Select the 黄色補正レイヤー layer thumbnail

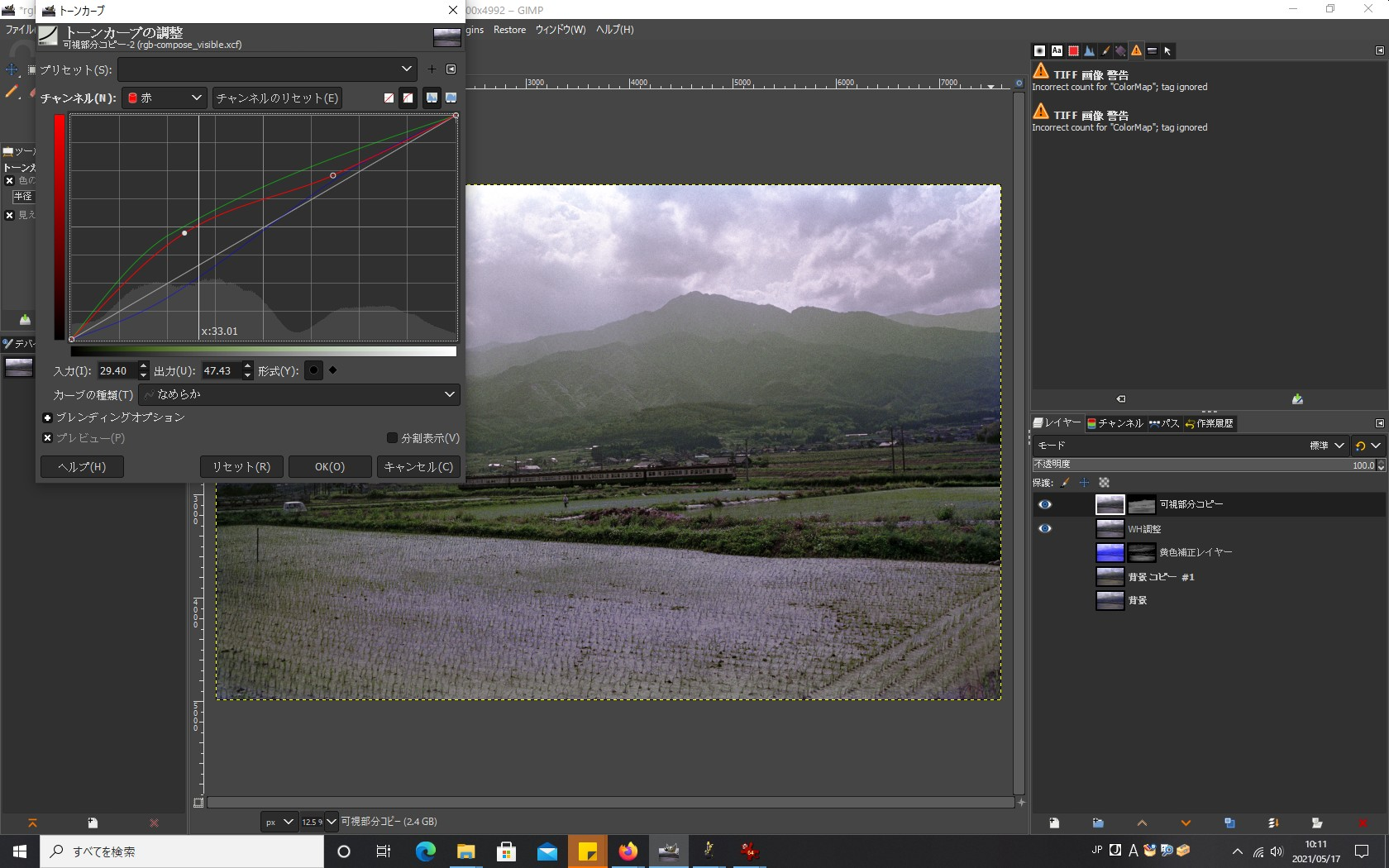(x=1110, y=552)
